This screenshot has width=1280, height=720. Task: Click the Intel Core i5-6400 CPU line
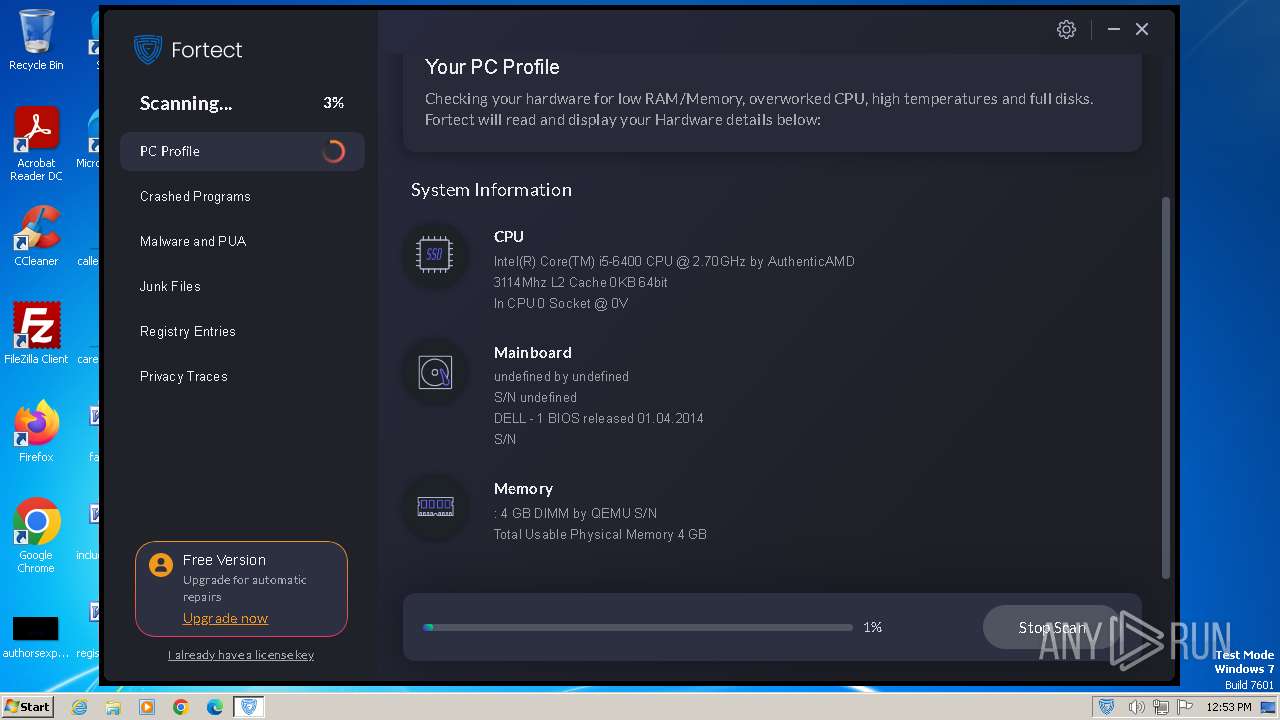click(x=674, y=261)
